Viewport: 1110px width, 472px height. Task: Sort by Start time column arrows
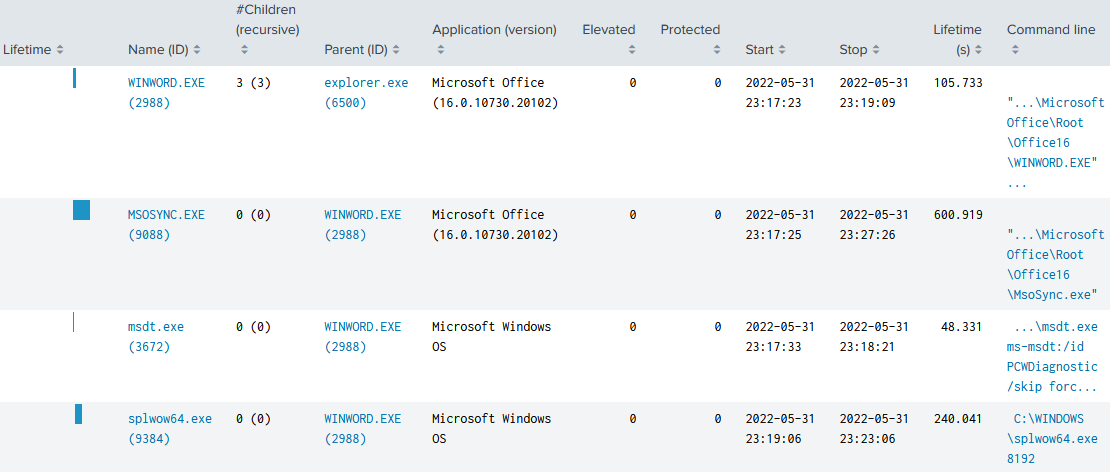782,50
